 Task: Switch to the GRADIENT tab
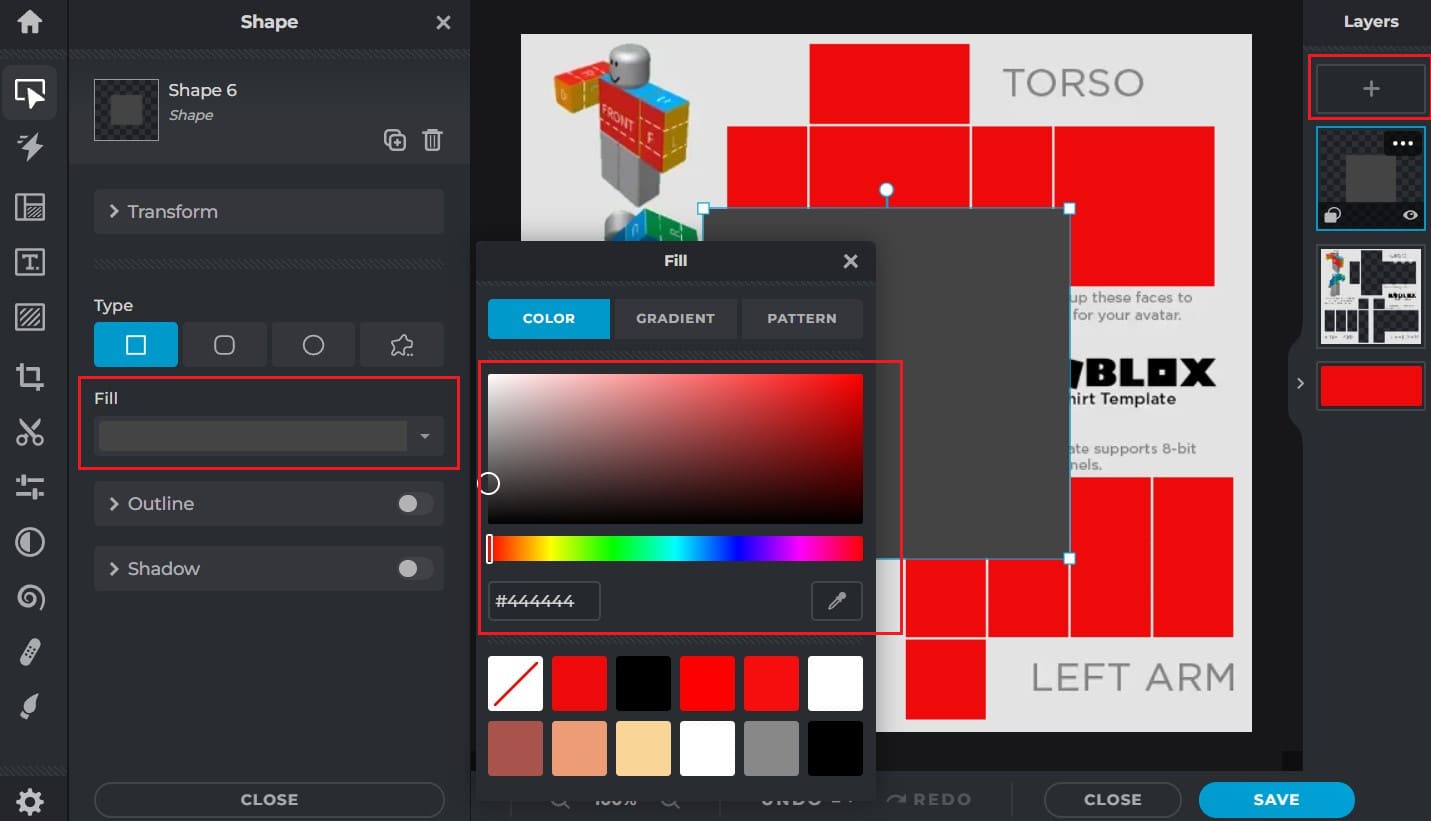pyautogui.click(x=676, y=318)
